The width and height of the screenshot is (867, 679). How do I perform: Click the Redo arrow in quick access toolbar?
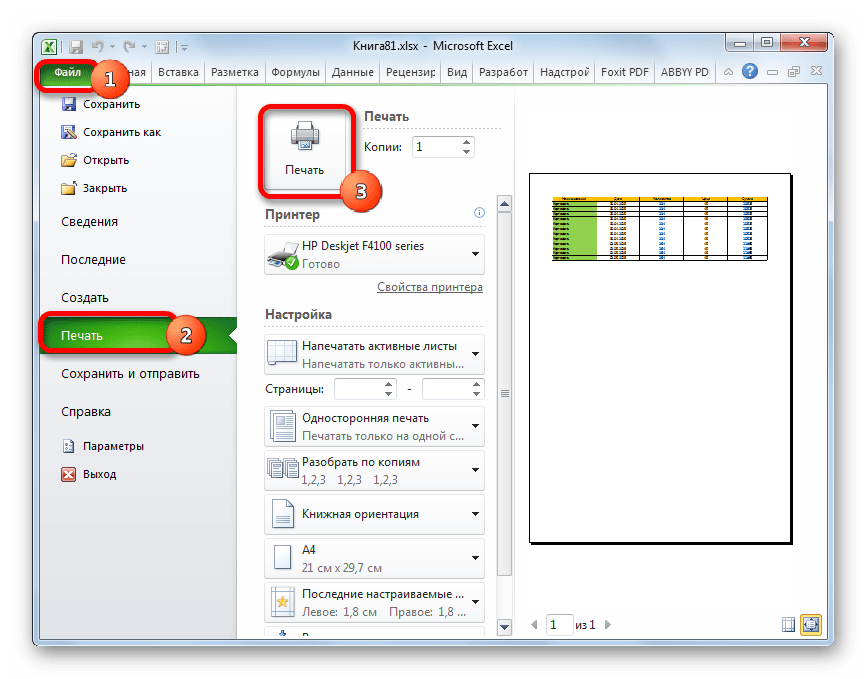[130, 47]
